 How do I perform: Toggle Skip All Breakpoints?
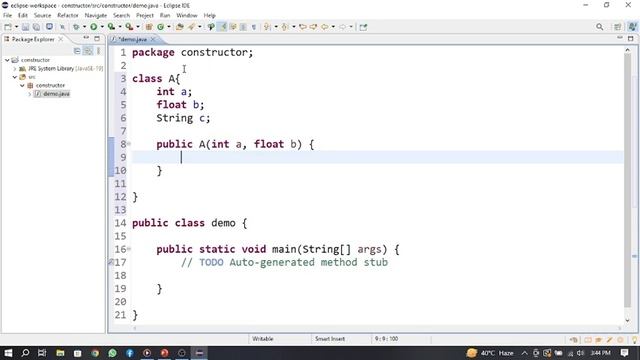click(x=62, y=27)
